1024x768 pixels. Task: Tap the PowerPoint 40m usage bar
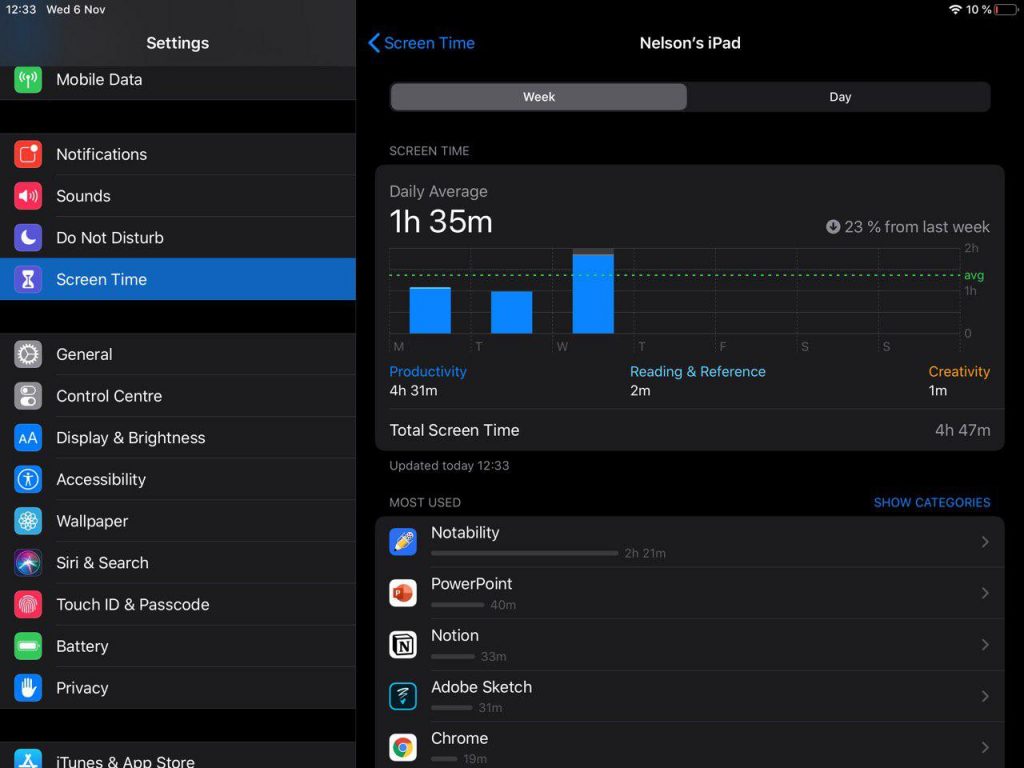click(457, 605)
